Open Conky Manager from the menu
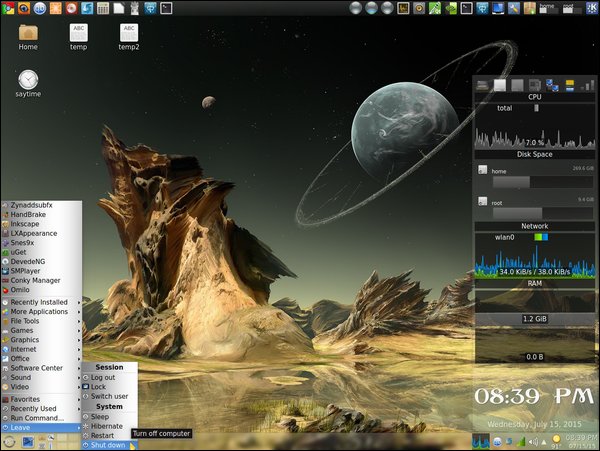The height and width of the screenshot is (451, 600). coord(41,280)
